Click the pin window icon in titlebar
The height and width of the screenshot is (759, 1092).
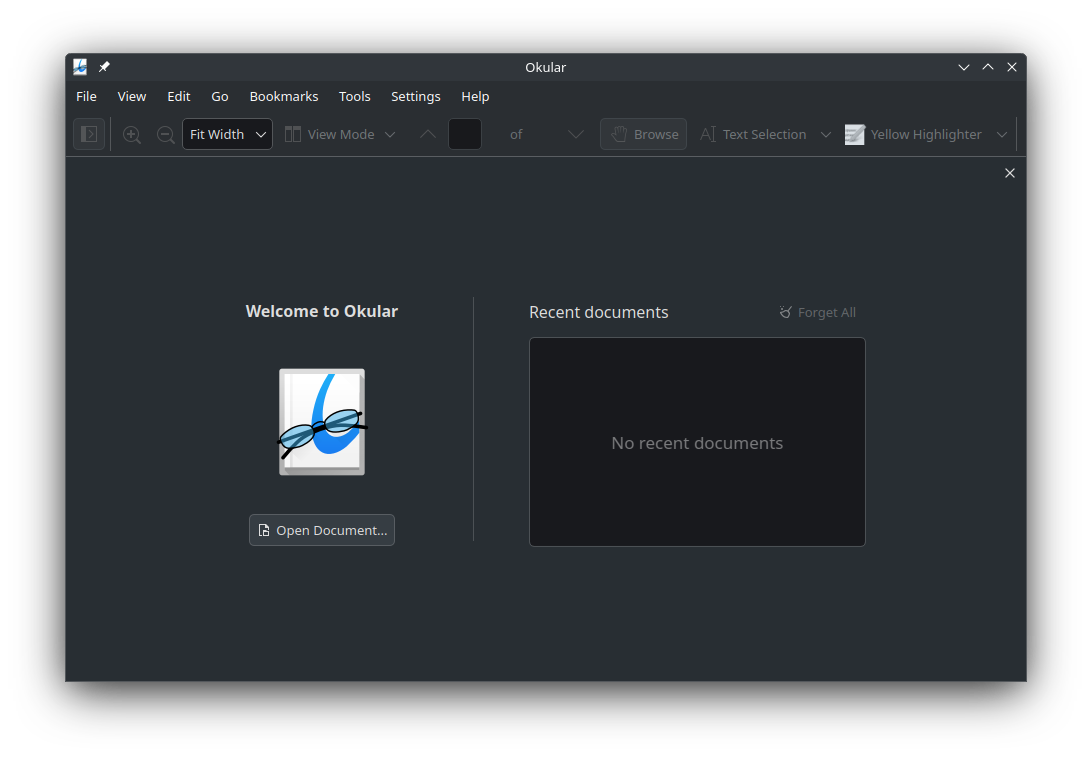click(x=104, y=67)
